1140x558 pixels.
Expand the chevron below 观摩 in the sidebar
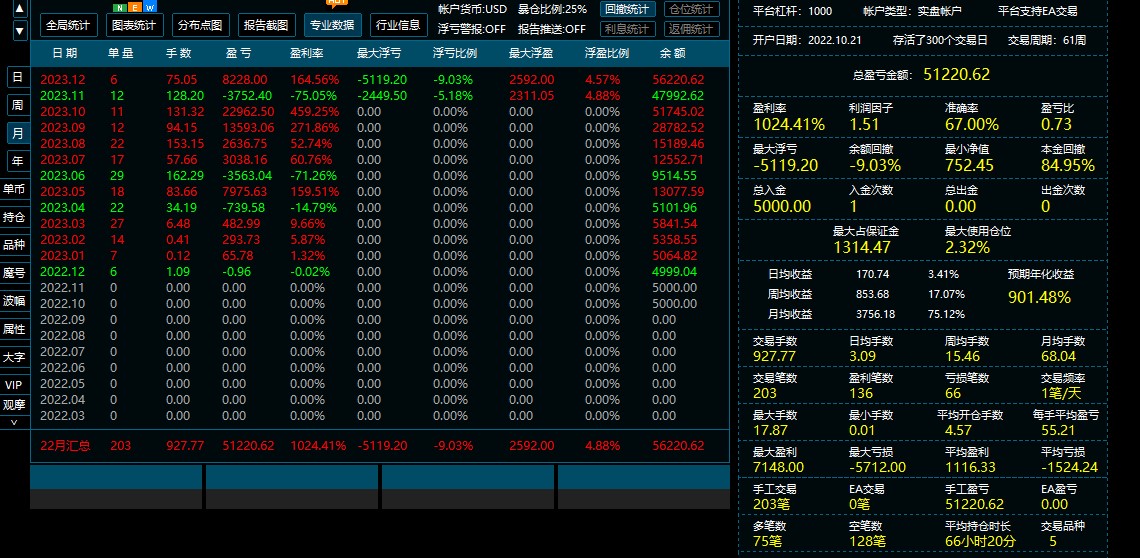(15, 422)
